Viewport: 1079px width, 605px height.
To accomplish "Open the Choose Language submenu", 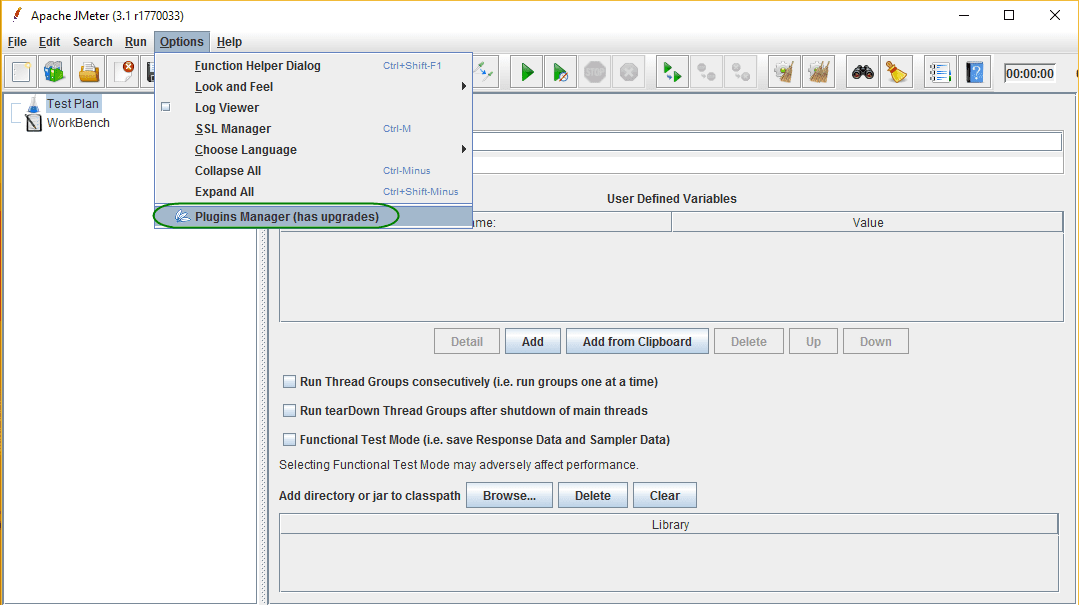I will click(x=246, y=149).
